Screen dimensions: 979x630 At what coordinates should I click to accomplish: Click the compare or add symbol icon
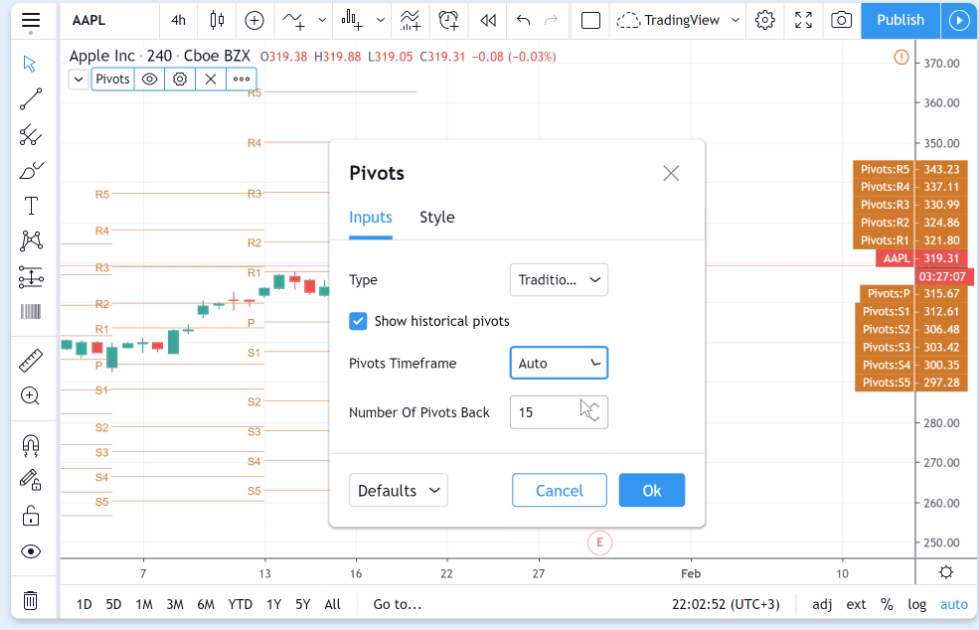coord(254,21)
